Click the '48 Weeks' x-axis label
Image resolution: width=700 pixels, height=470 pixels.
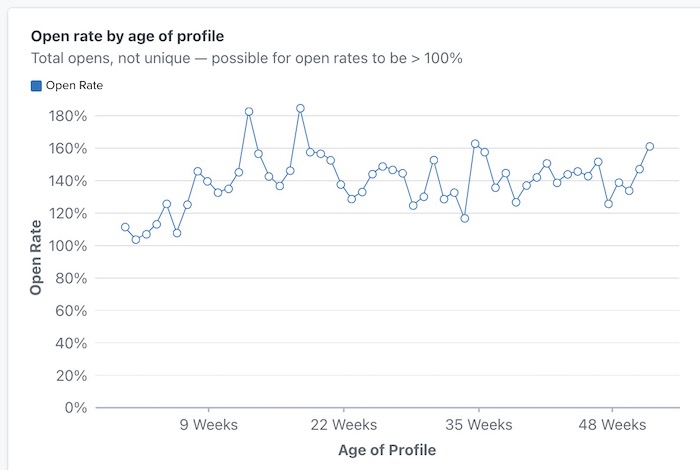(612, 425)
